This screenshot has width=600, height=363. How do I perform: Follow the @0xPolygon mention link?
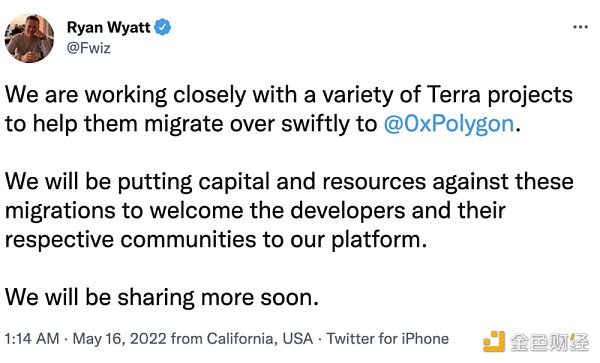click(448, 124)
